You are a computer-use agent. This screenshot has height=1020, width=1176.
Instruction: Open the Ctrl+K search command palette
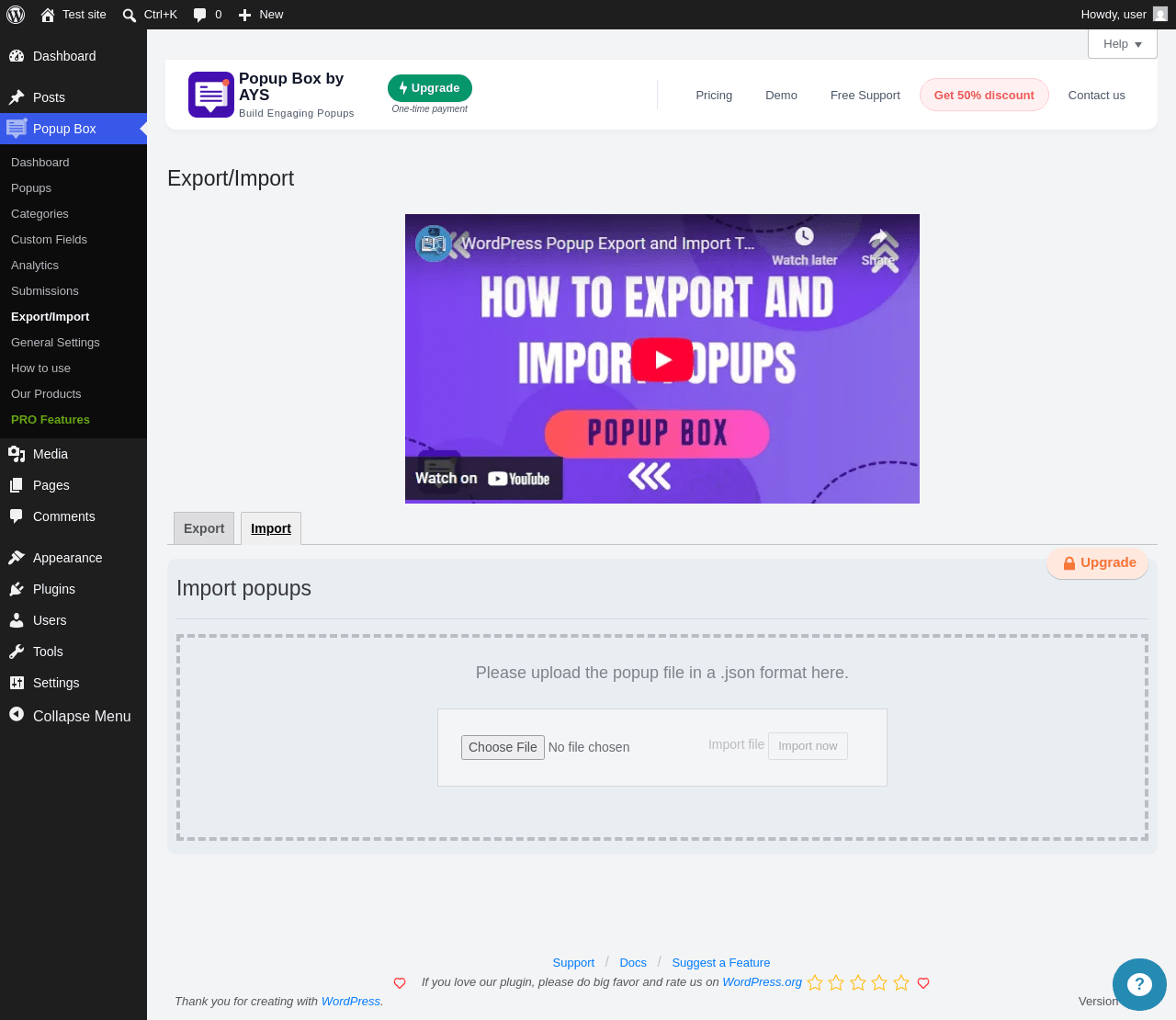[150, 15]
